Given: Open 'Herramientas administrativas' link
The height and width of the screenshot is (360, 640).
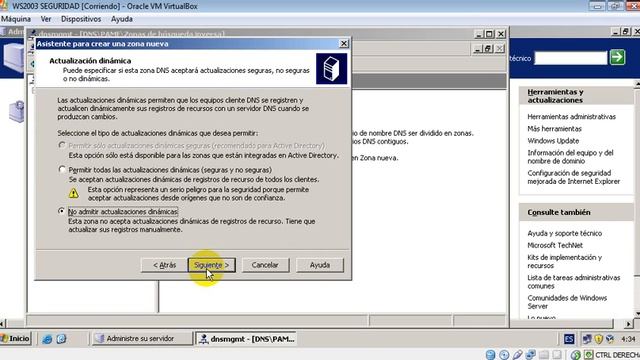Looking at the screenshot, I should 571,117.
